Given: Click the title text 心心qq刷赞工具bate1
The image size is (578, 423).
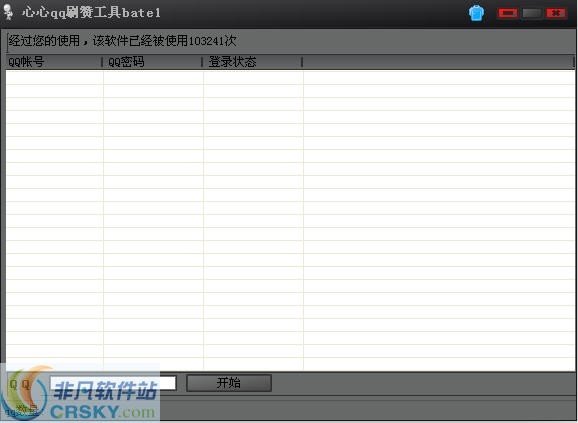Looking at the screenshot, I should click(92, 13).
